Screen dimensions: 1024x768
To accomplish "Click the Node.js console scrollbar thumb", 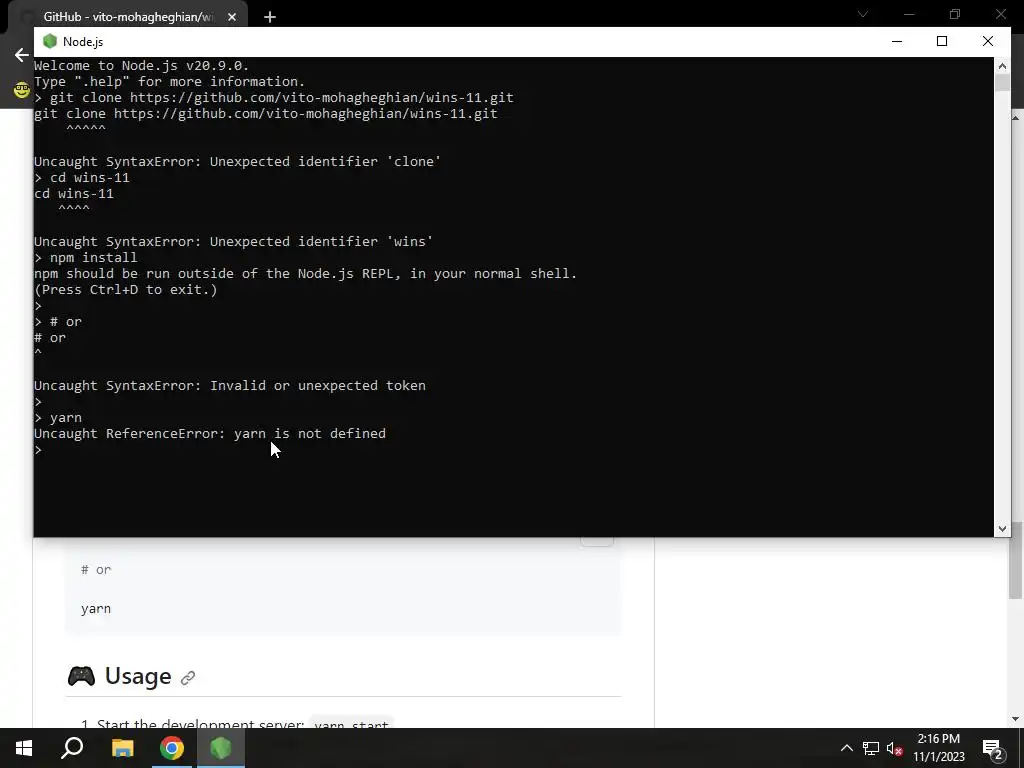I will [1002, 82].
